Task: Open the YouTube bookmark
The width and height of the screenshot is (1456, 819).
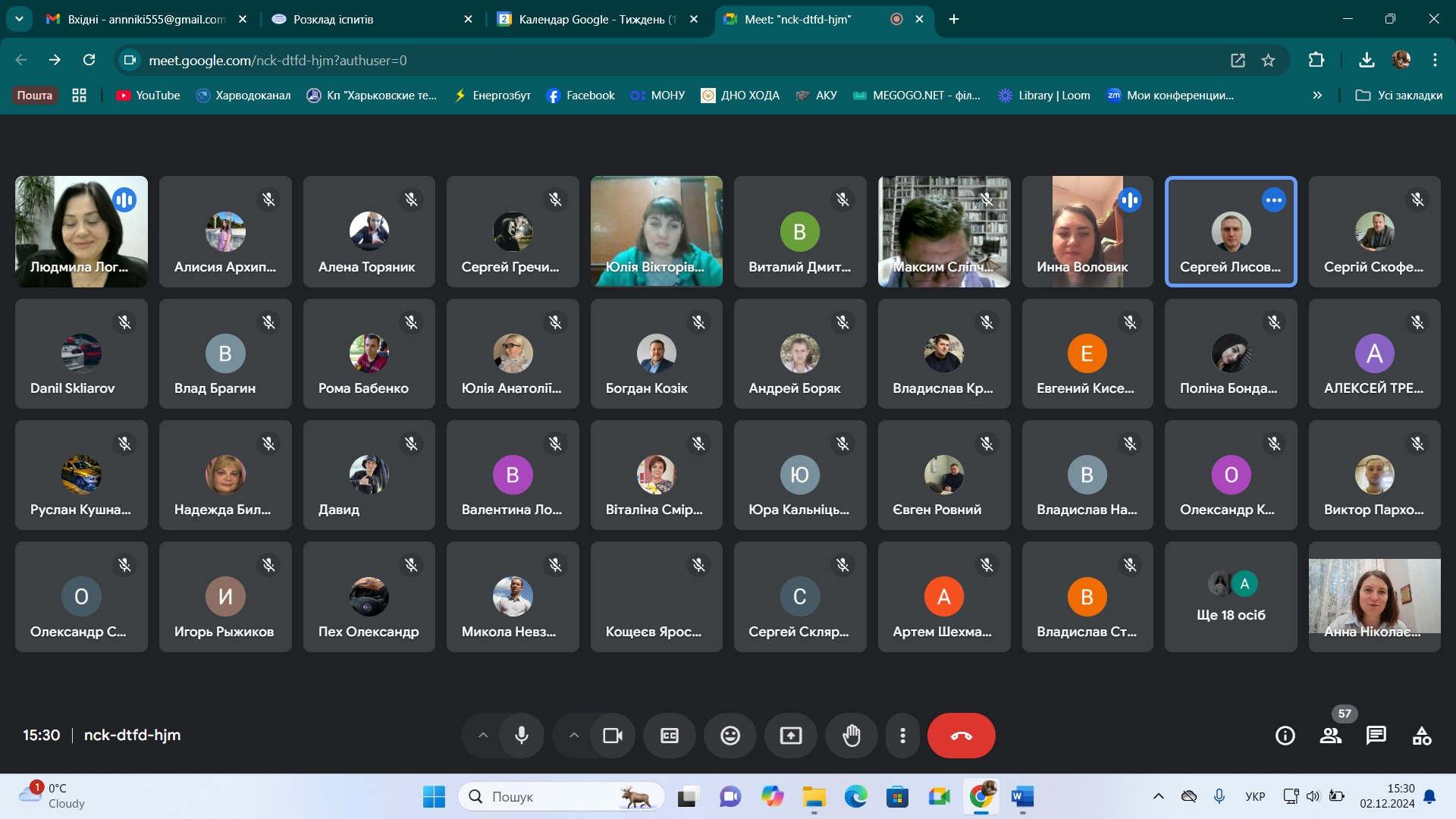Action: 149,96
